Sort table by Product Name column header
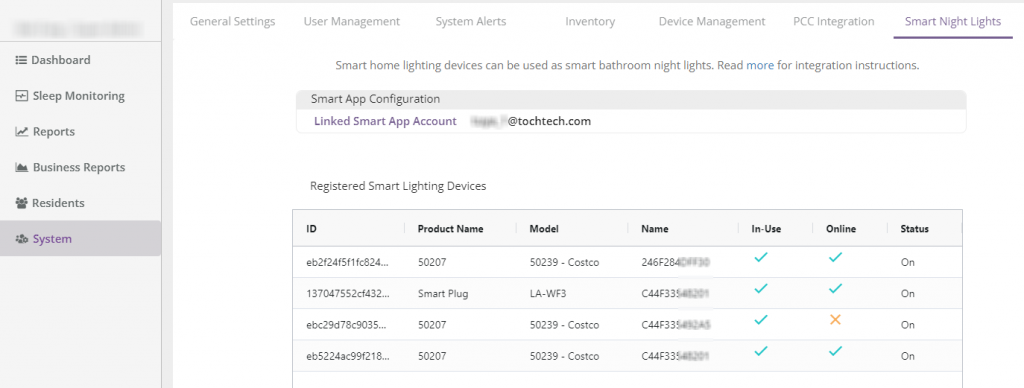Image resolution: width=1024 pixels, height=388 pixels. pos(451,229)
